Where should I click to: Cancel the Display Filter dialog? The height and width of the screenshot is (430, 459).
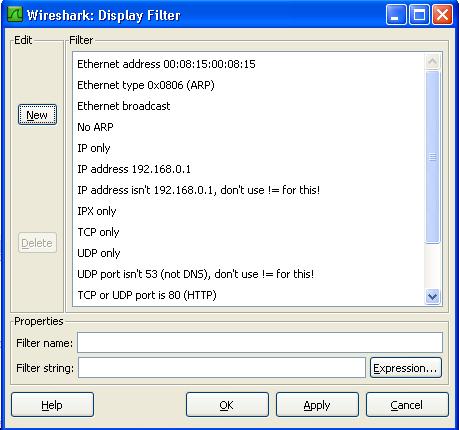[x=407, y=405]
